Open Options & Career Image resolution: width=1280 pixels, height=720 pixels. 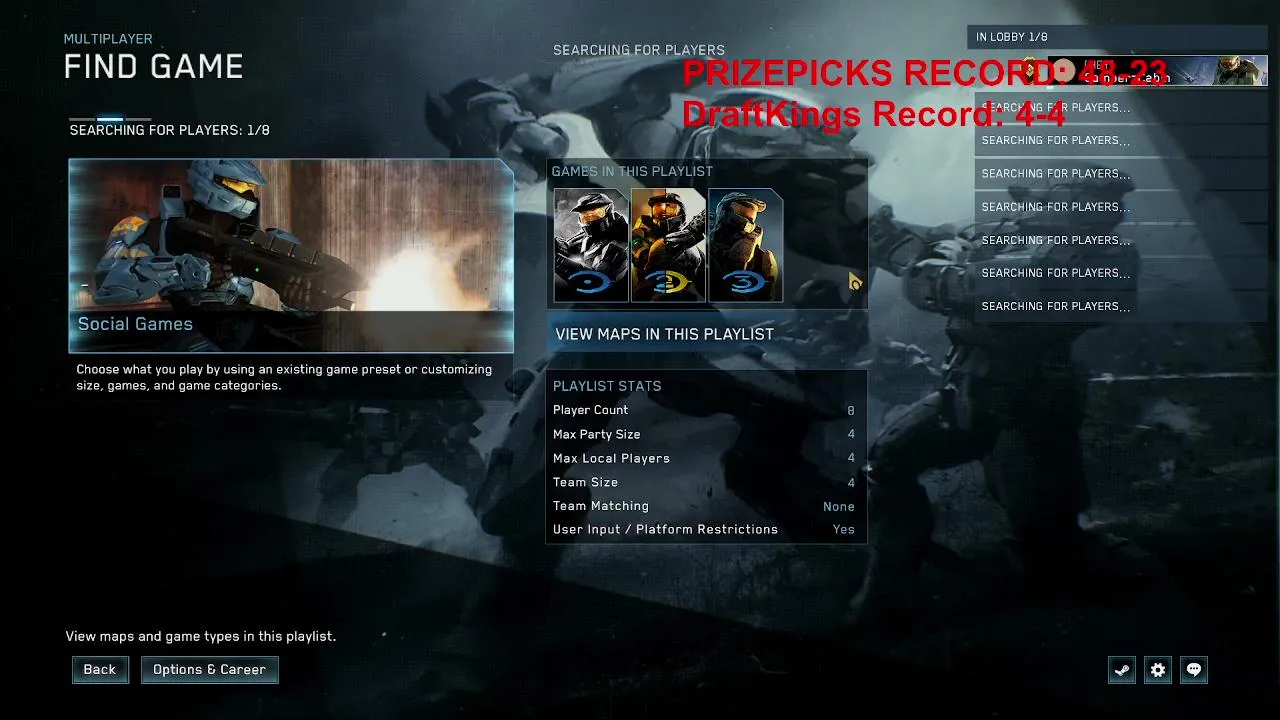click(210, 670)
